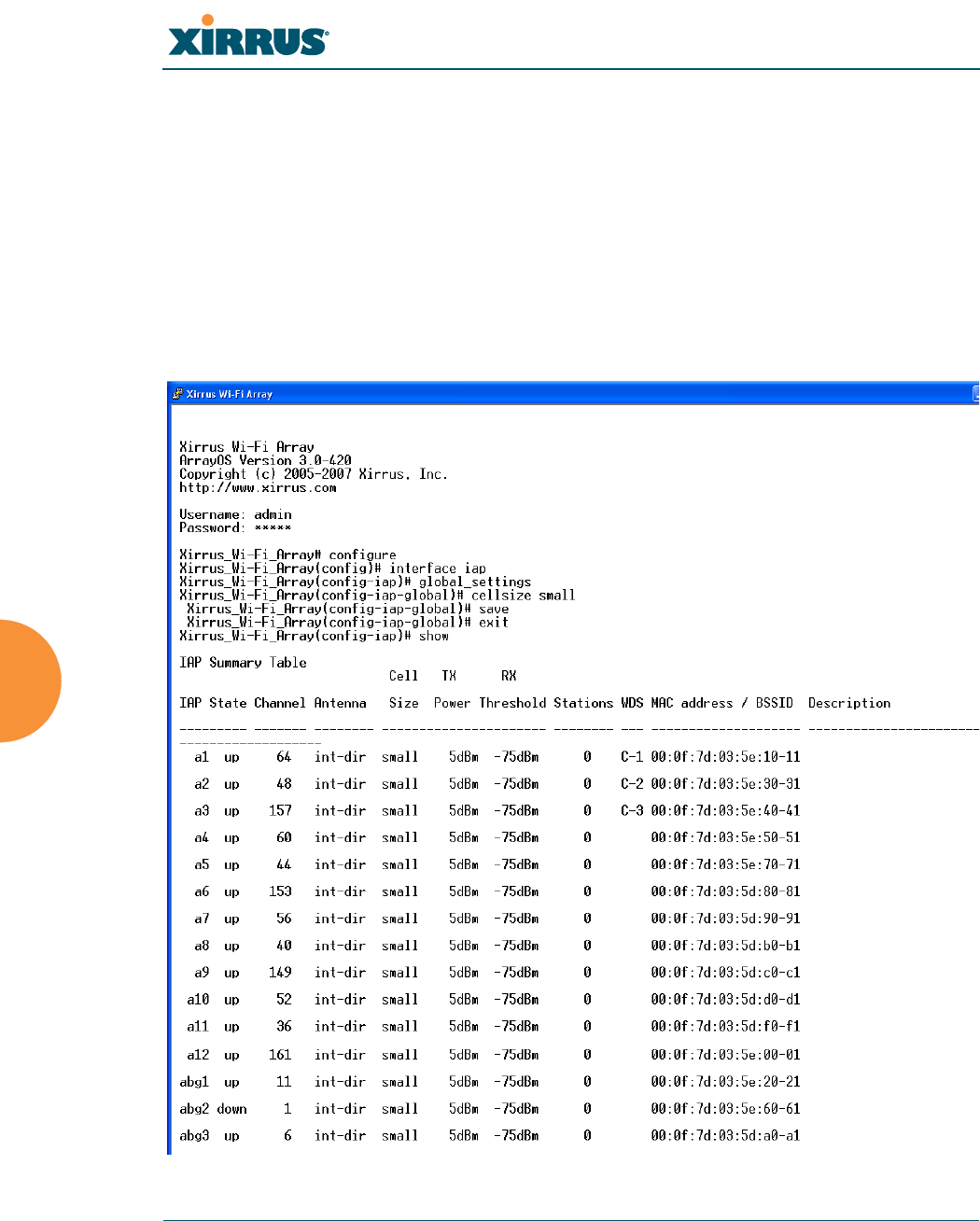The image size is (980, 1221).
Task: Click the 'cellsize small' command line
Action: [377, 596]
